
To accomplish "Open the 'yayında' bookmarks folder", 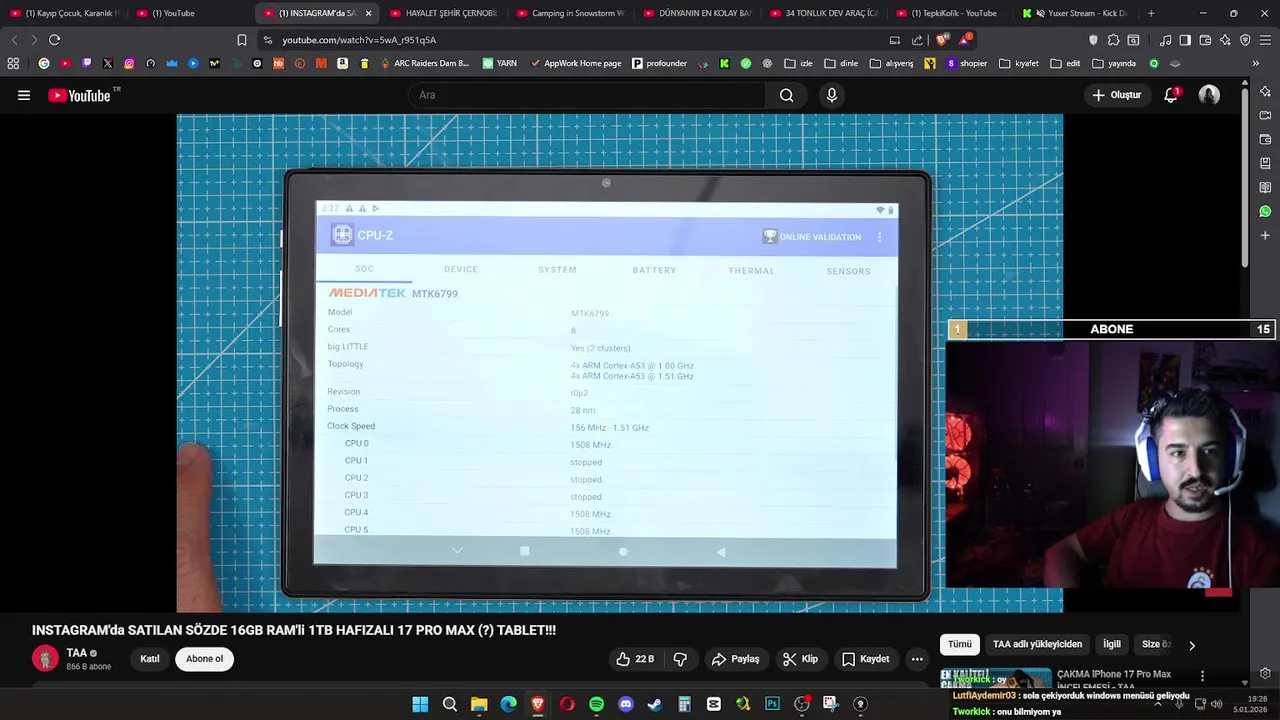I will 1115,63.
